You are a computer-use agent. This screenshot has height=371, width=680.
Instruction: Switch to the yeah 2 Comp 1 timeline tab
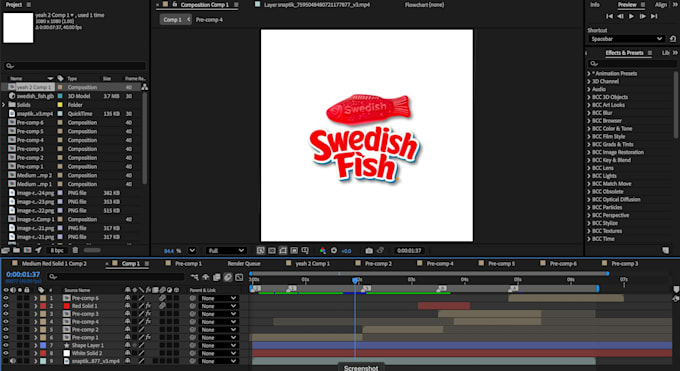(313, 263)
